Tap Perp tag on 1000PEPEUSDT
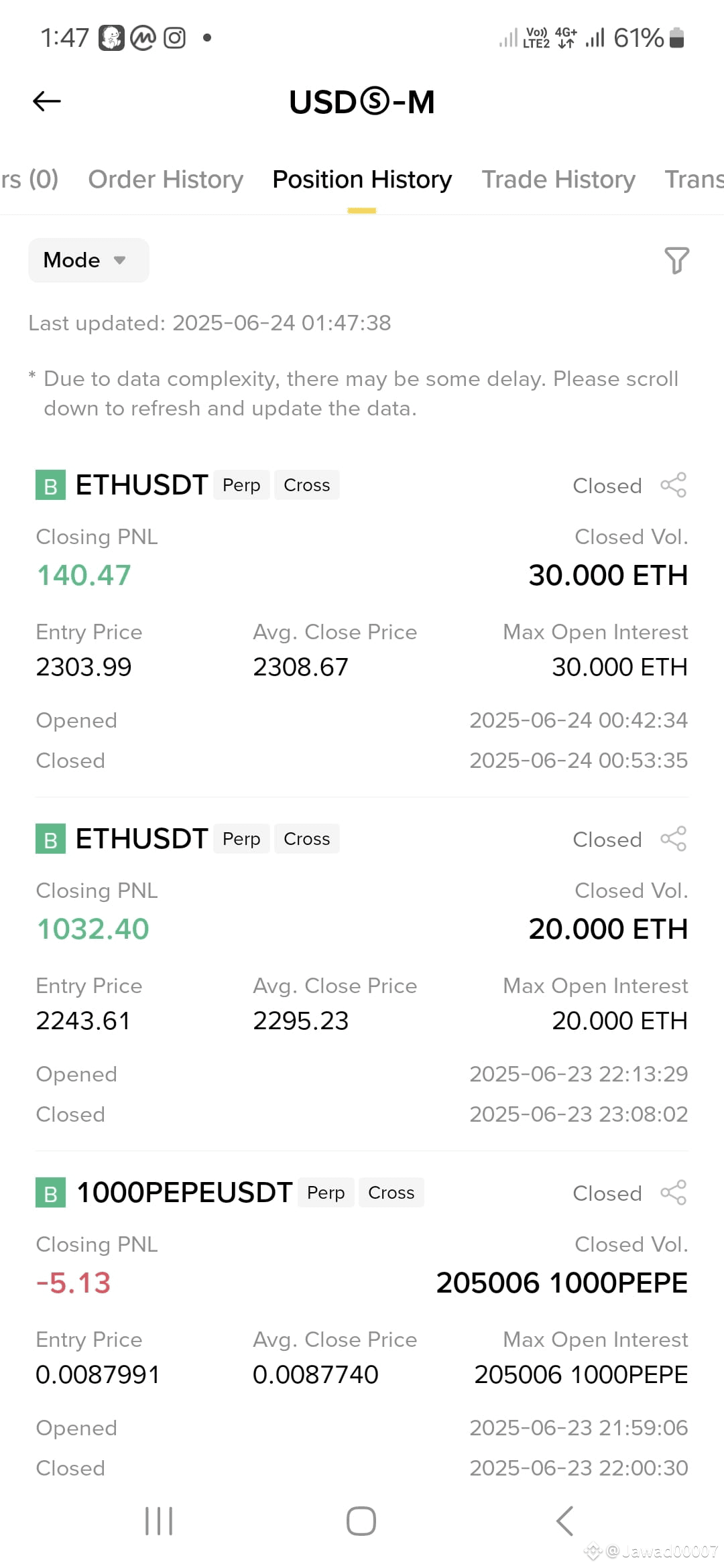This screenshot has width=724, height=1568. (x=326, y=1193)
